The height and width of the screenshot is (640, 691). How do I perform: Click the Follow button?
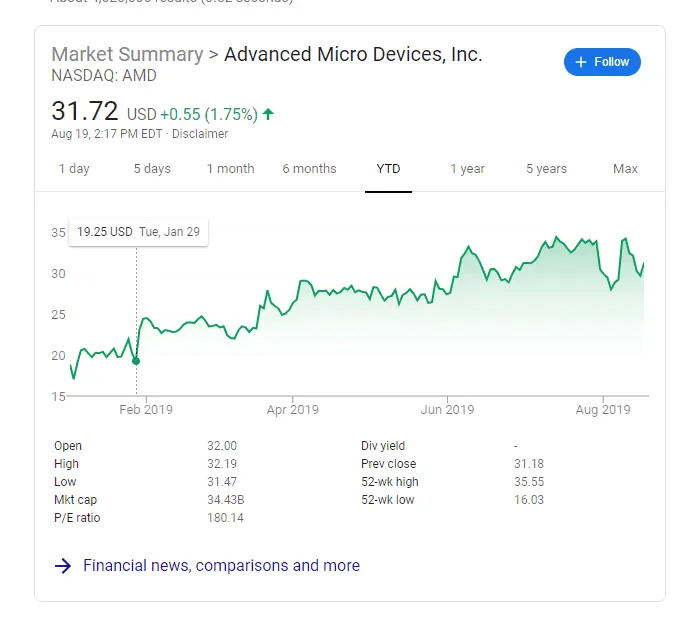tap(602, 62)
